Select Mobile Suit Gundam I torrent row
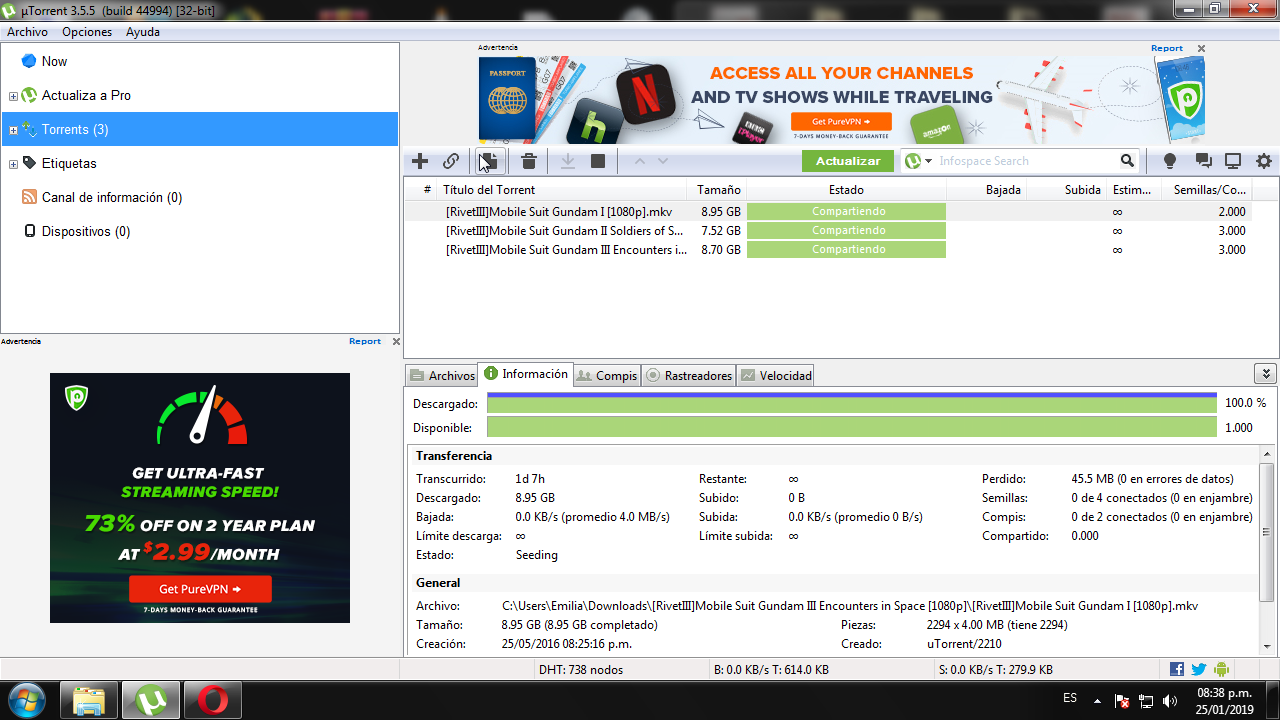Viewport: 1280px width, 720px height. [x=828, y=212]
